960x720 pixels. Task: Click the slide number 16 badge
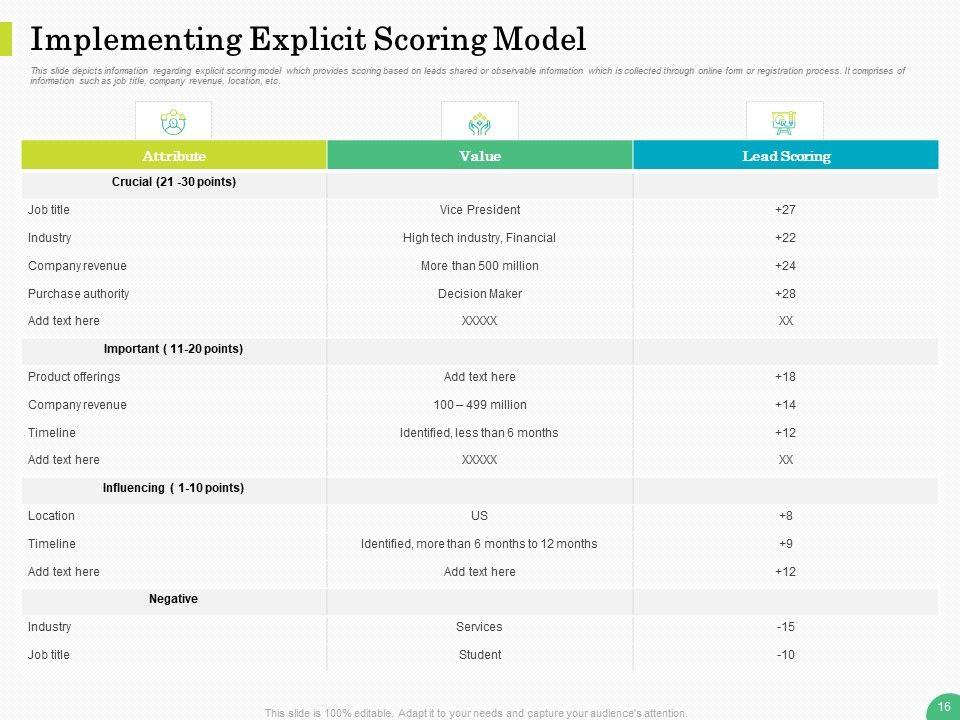tap(942, 706)
